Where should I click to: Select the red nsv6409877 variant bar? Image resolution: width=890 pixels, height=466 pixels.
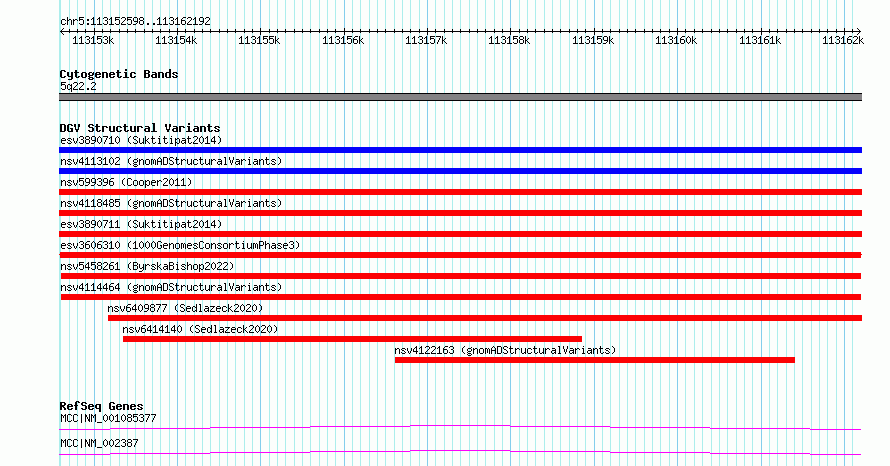coord(485,318)
